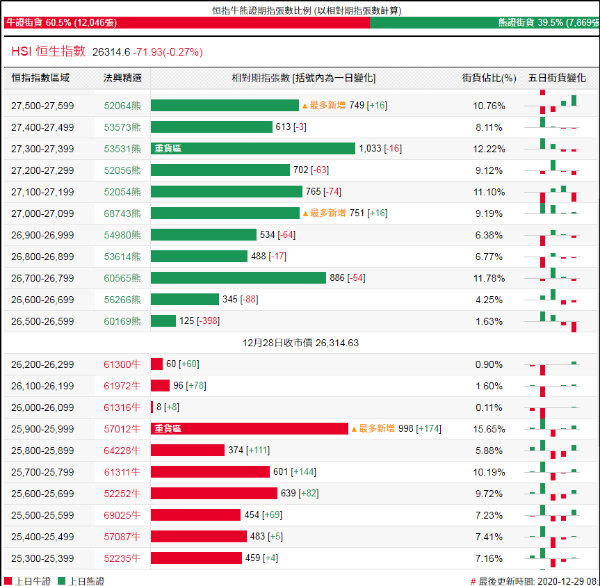Click the green 熊證街貨 39.5% ratio bar

(x=485, y=23)
